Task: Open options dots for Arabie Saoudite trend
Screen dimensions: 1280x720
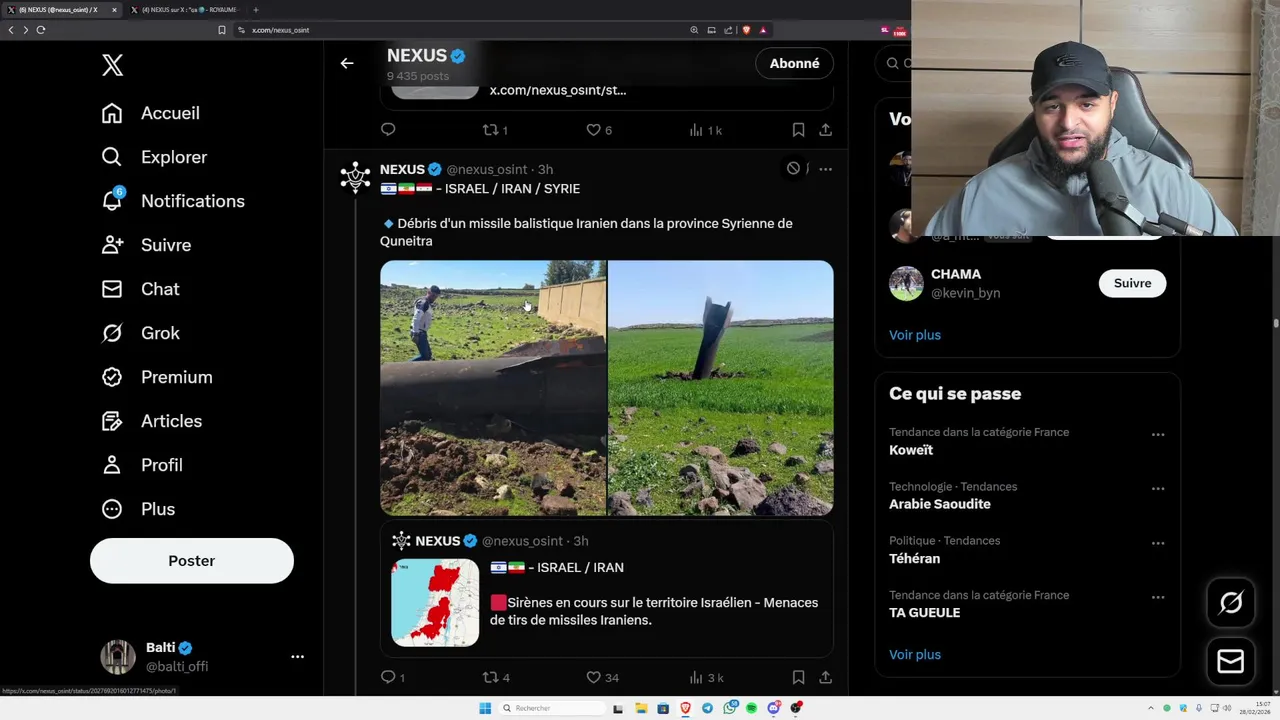Action: [x=1158, y=489]
